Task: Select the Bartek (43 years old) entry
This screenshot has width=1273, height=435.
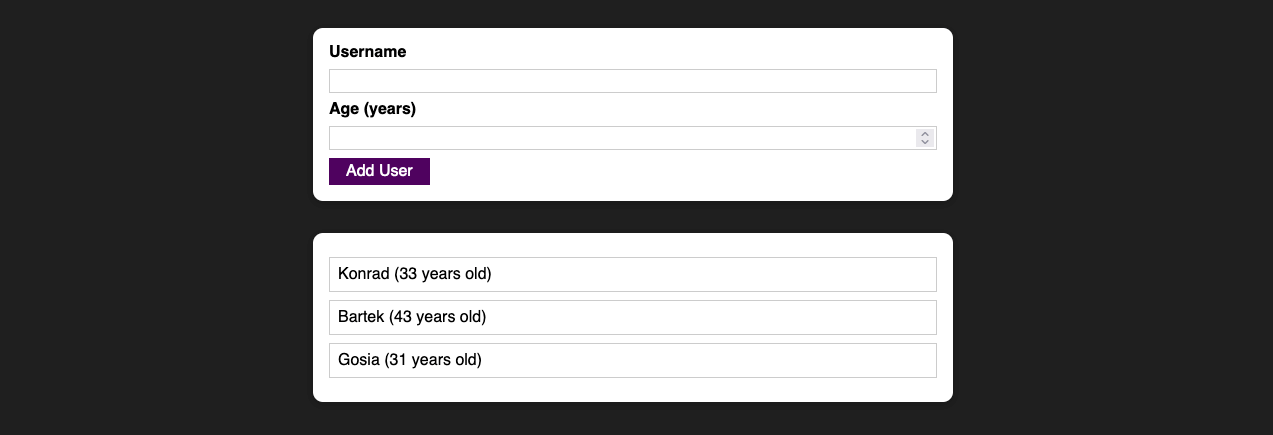Action: (x=632, y=317)
